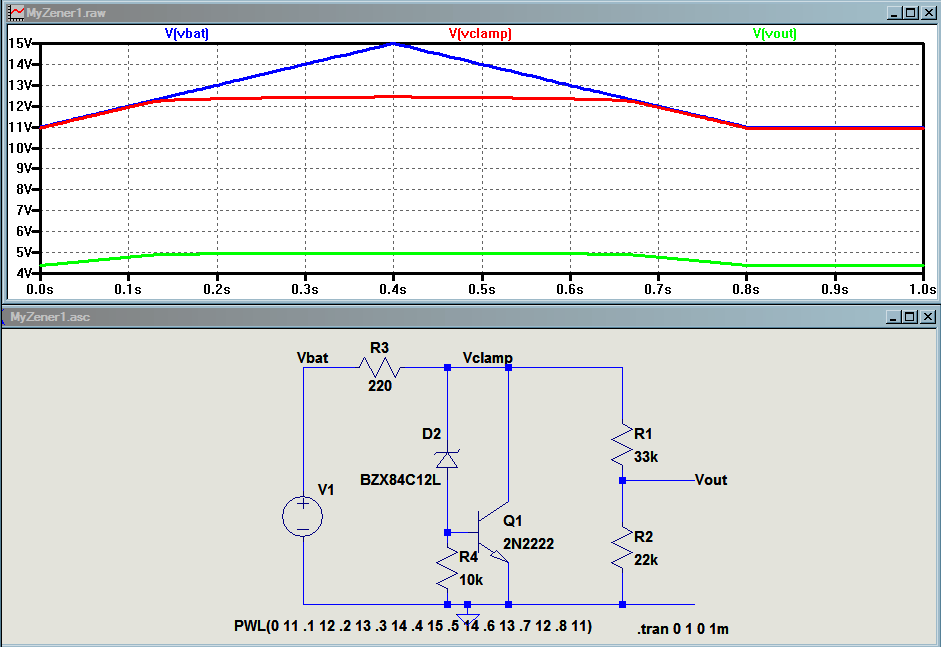Click the .tran 0 1 0 1m directive
The image size is (941, 647).
coord(683,629)
